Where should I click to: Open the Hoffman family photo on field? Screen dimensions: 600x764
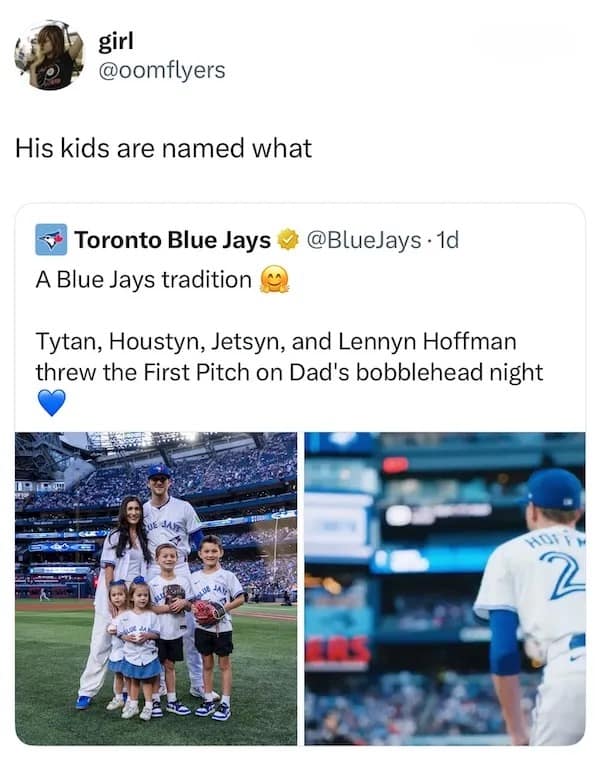[x=156, y=588]
